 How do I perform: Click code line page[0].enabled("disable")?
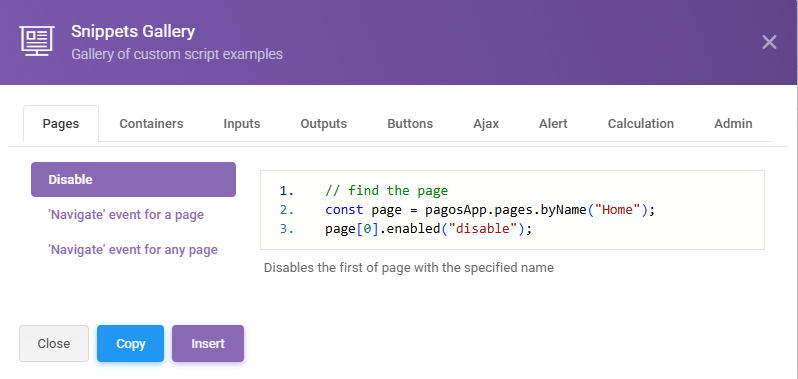(x=429, y=229)
